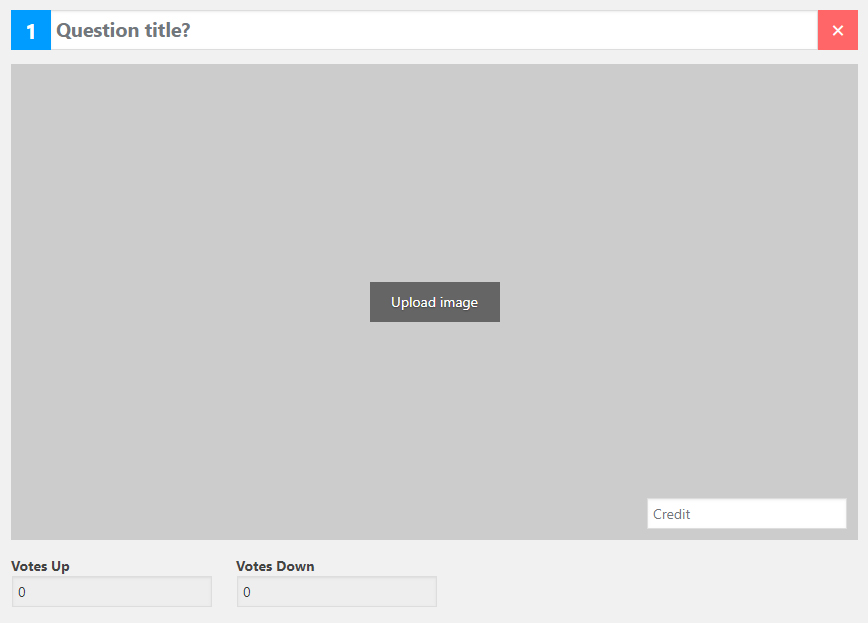Click the dark Upload image control
Viewport: 868px width, 623px height.
pos(434,302)
